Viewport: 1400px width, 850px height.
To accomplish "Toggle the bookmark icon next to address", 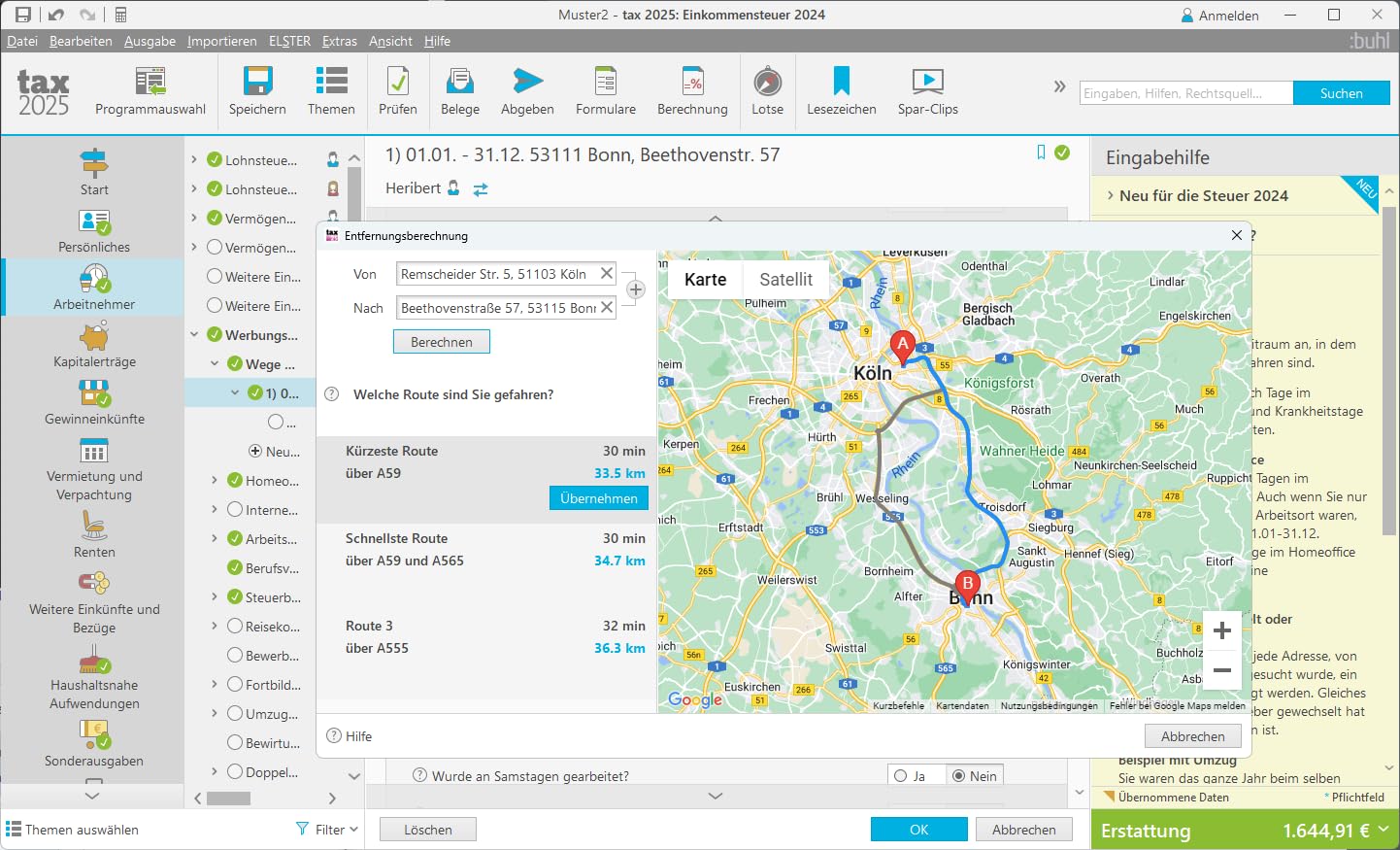I will coord(1041,153).
